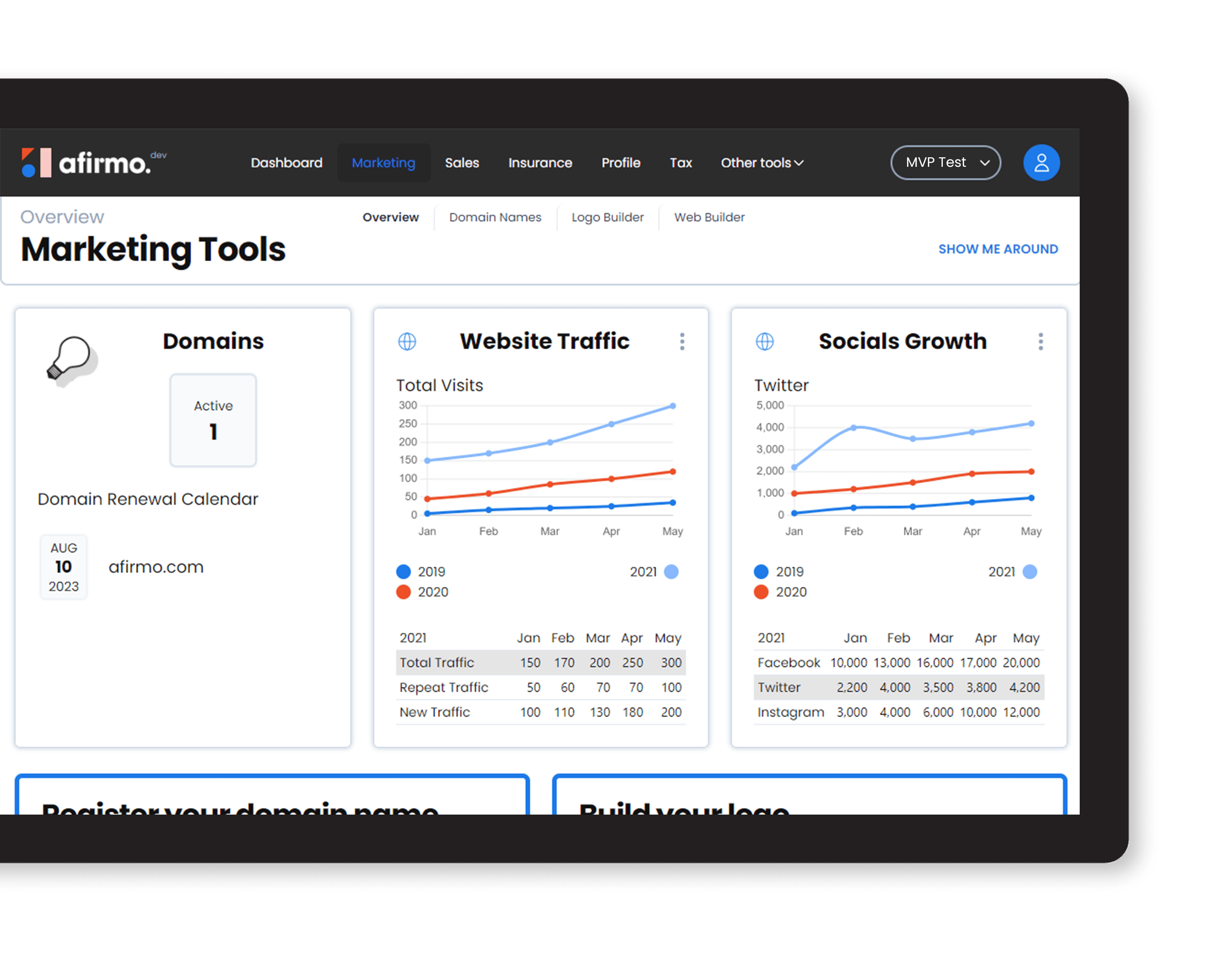
Task: Expand the Other tools dropdown
Action: pyautogui.click(x=762, y=163)
